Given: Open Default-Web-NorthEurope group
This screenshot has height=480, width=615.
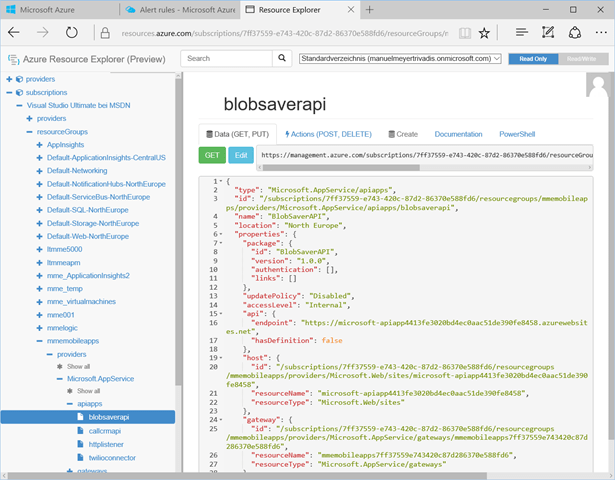Looking at the screenshot, I should (88, 236).
